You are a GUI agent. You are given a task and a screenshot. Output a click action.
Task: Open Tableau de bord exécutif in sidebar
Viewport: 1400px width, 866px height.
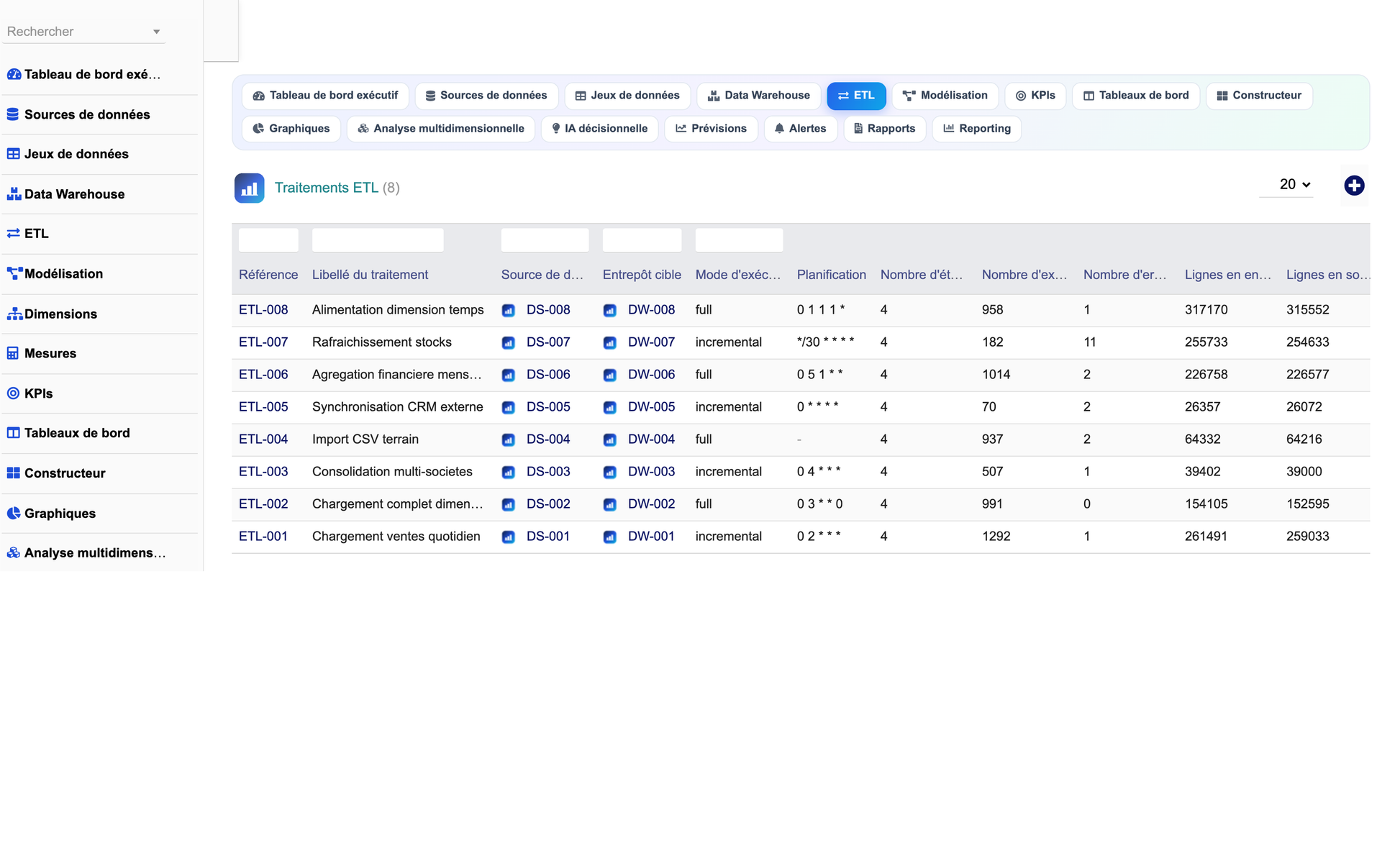[x=100, y=75]
